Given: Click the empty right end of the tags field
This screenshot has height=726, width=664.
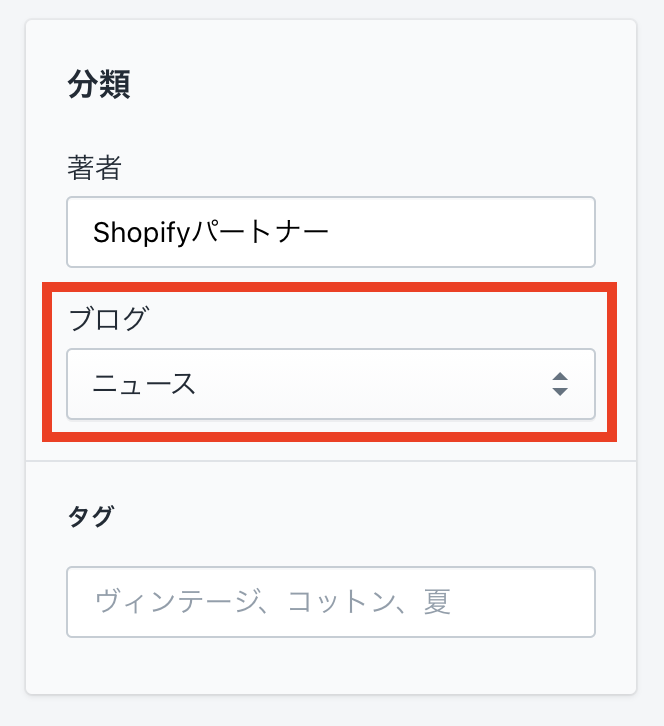Looking at the screenshot, I should click(530, 602).
